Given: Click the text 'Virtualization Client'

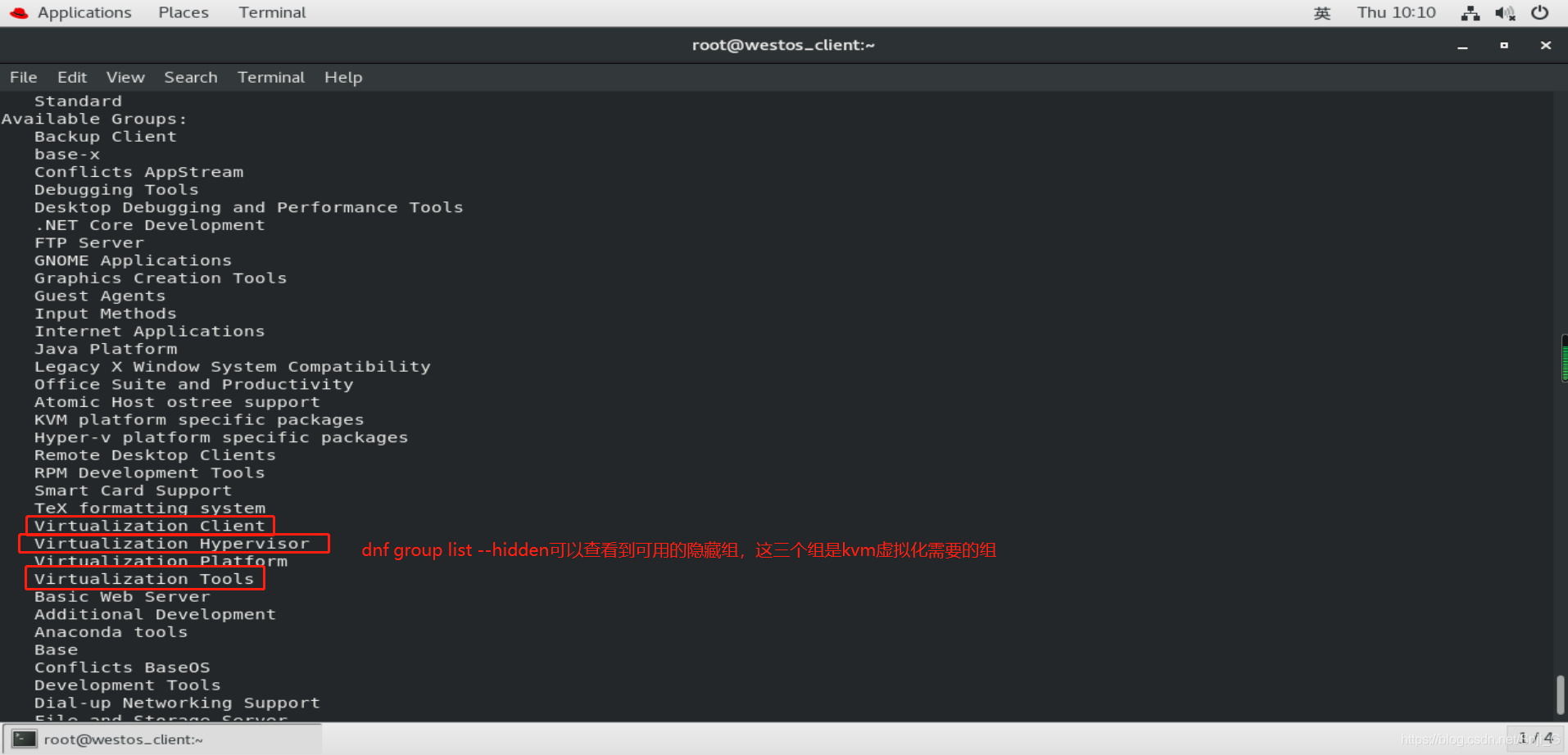Looking at the screenshot, I should tap(150, 526).
